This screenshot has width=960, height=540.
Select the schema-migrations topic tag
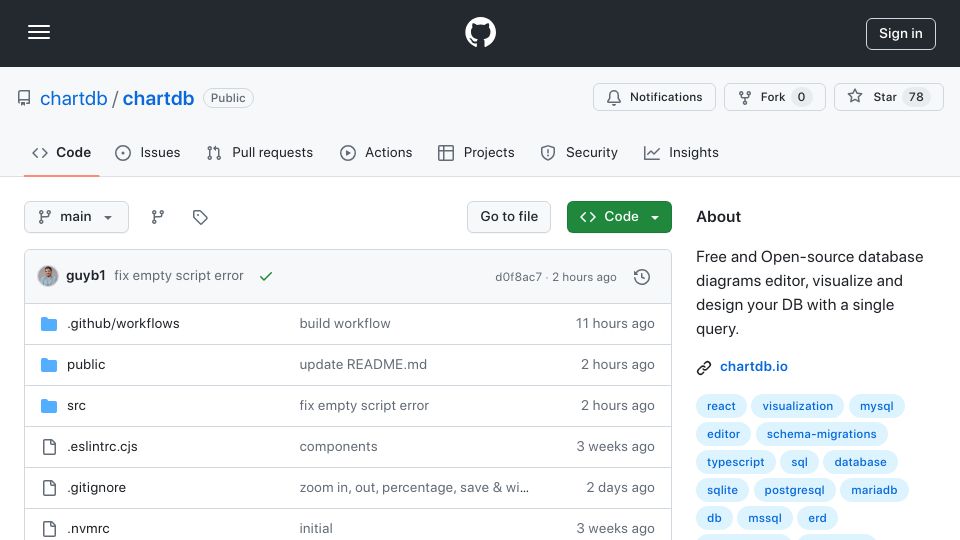pyautogui.click(x=821, y=434)
